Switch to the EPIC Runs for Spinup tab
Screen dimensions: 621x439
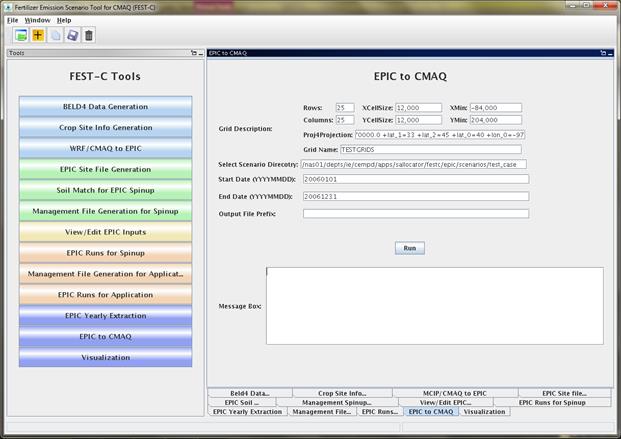(552, 402)
